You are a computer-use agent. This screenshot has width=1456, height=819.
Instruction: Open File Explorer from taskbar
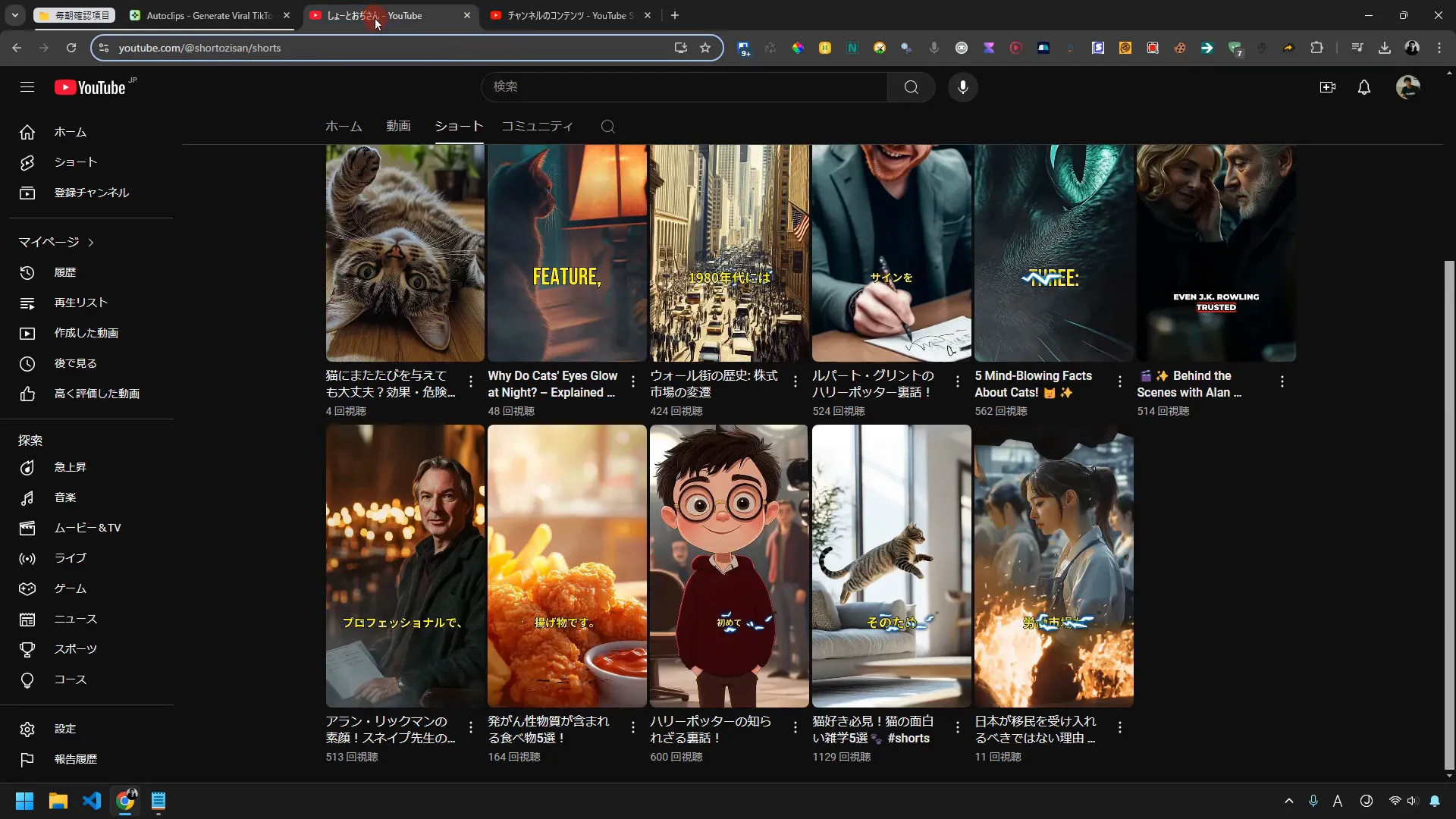[x=58, y=801]
